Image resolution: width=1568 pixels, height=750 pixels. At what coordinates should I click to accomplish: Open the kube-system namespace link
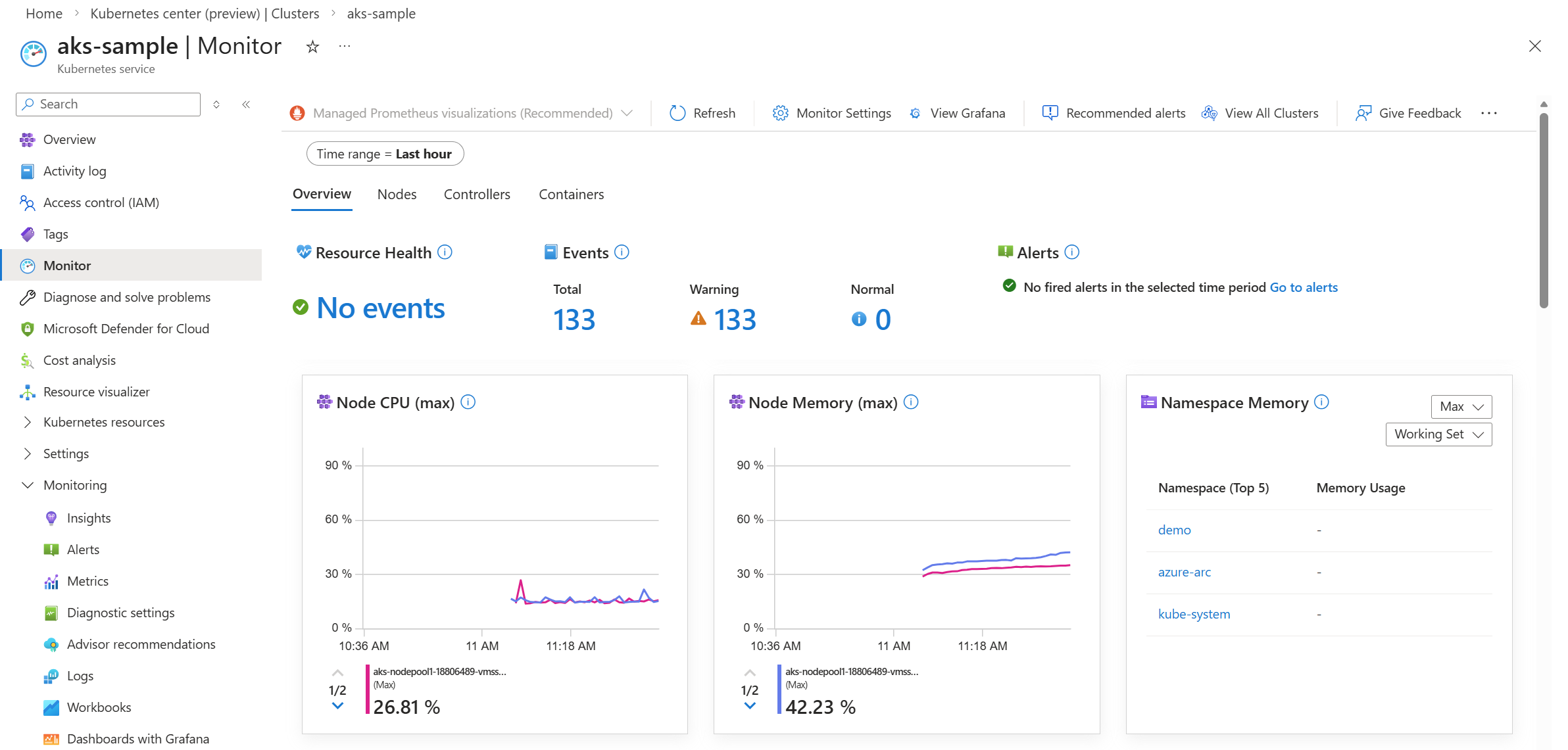pos(1194,614)
